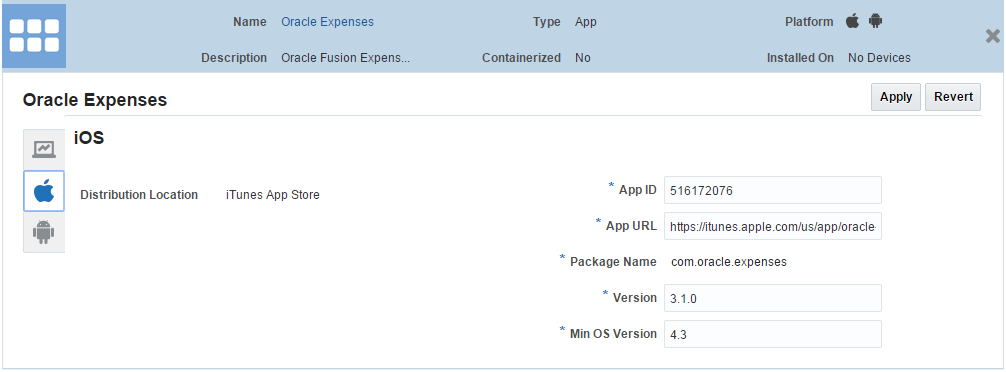Focus the Min OS Version field
The width and height of the screenshot is (1006, 372).
click(772, 334)
